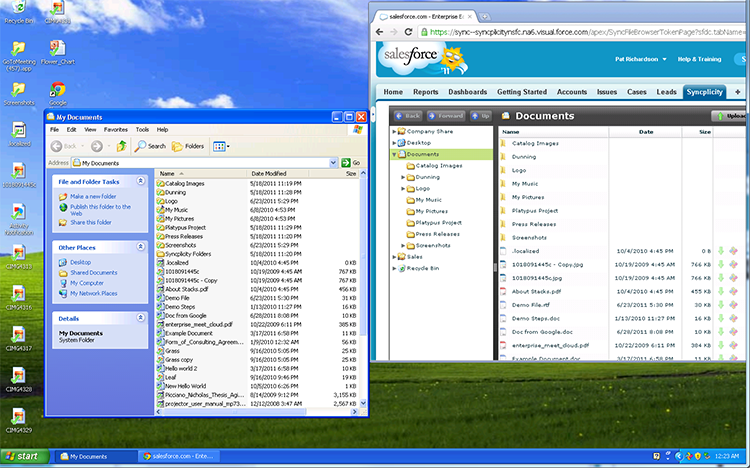
Task: Toggle Folders pane in My Documents toolbar
Action: point(188,146)
